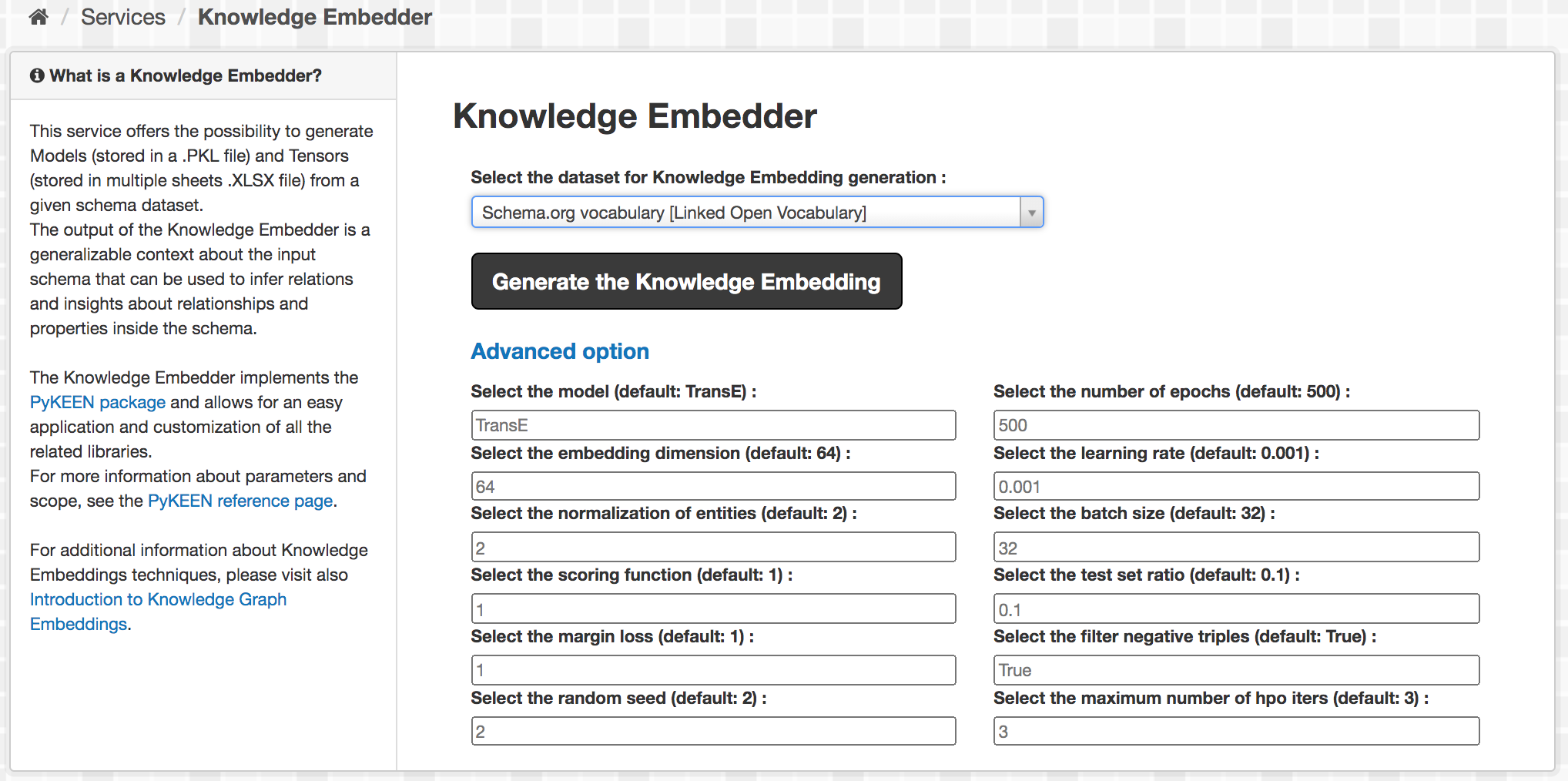Open Introduction to Knowledge Graph Embeddings link

click(158, 600)
